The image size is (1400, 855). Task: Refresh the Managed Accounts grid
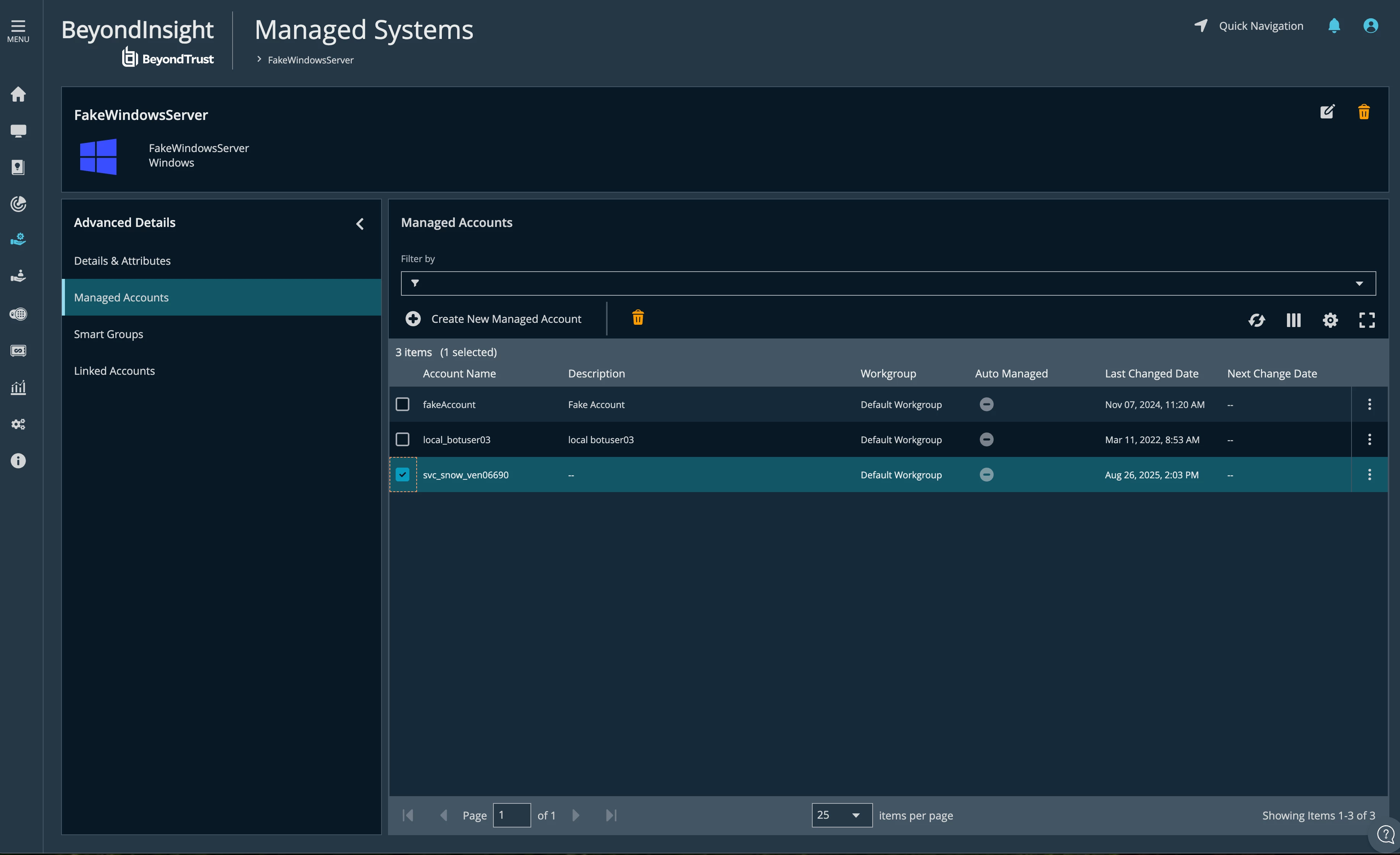tap(1256, 320)
